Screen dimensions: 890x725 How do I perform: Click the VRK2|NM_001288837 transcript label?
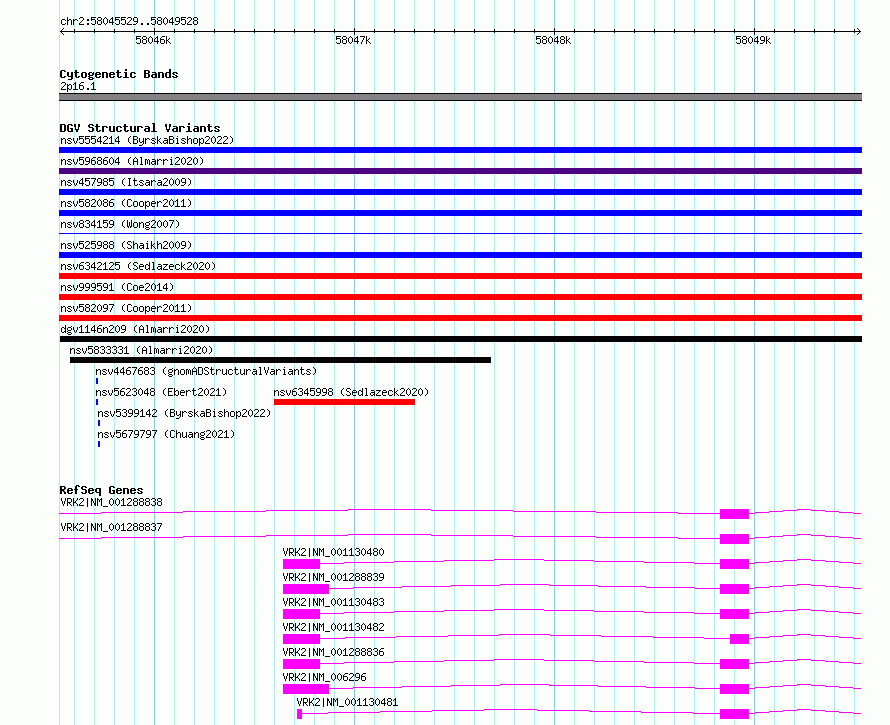click(x=111, y=527)
